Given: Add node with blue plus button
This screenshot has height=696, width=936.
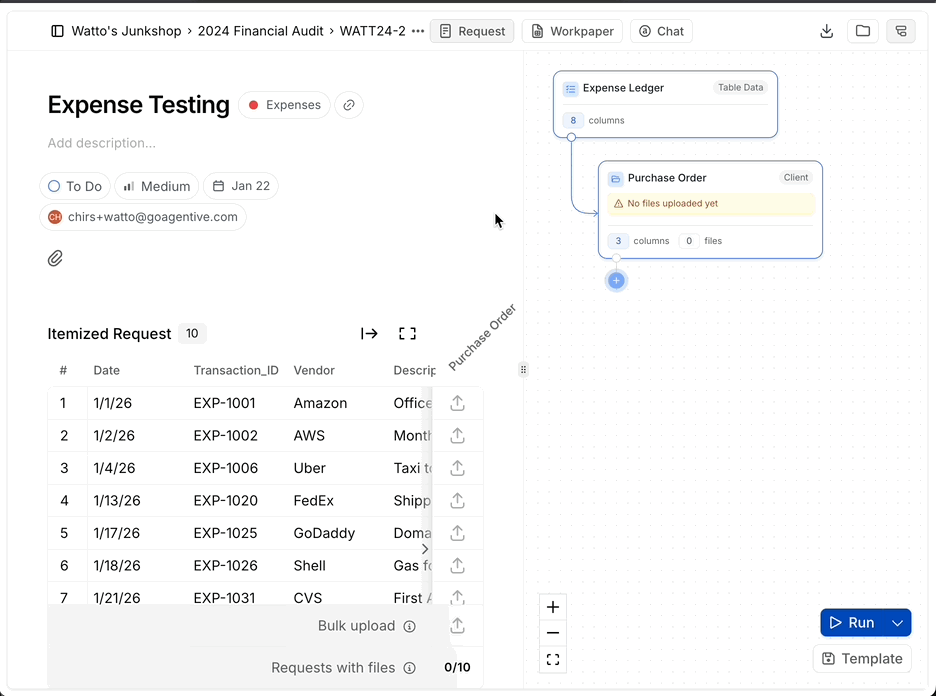Looking at the screenshot, I should [616, 281].
